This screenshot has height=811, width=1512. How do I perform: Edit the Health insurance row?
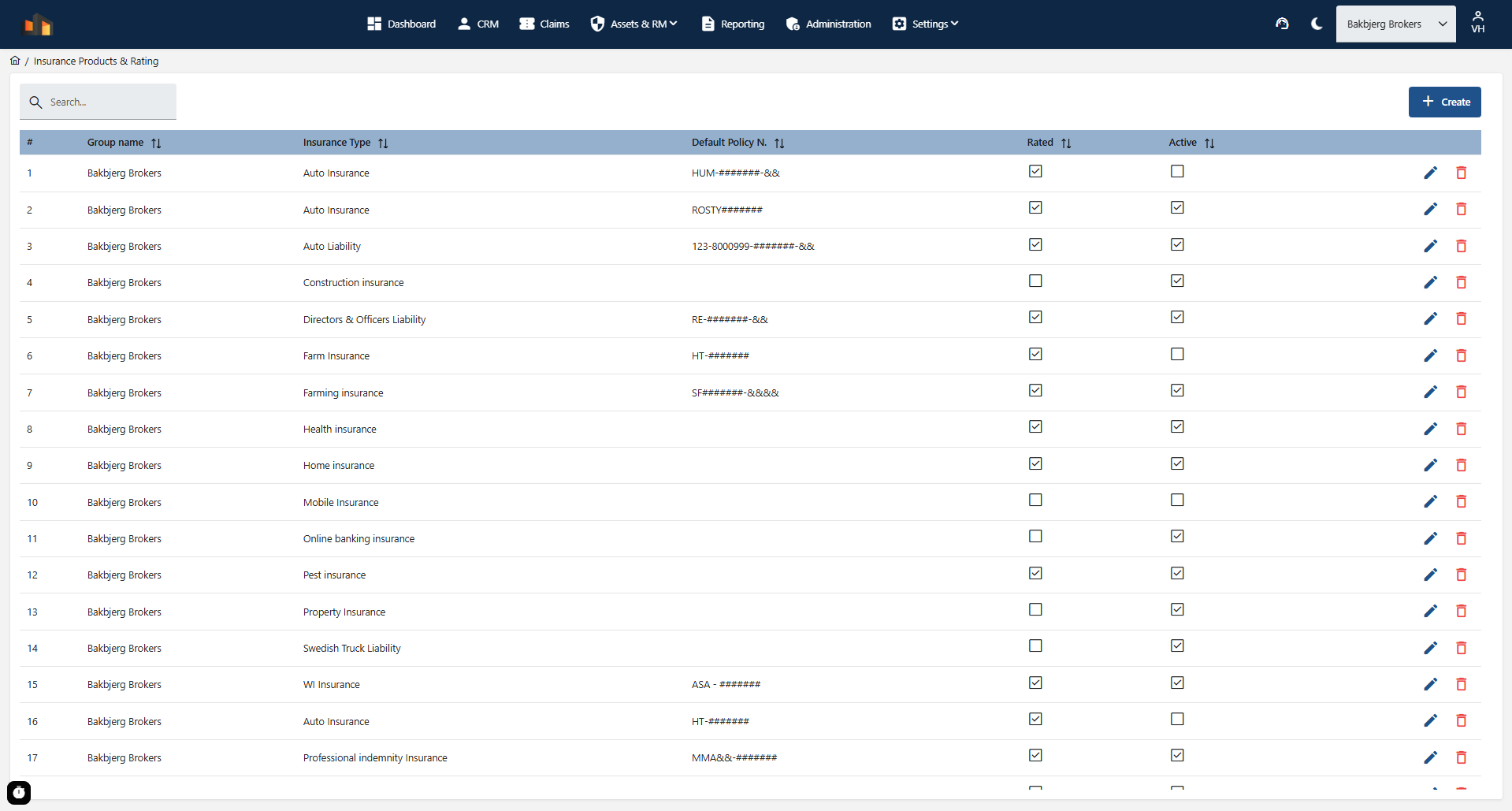coord(1430,429)
